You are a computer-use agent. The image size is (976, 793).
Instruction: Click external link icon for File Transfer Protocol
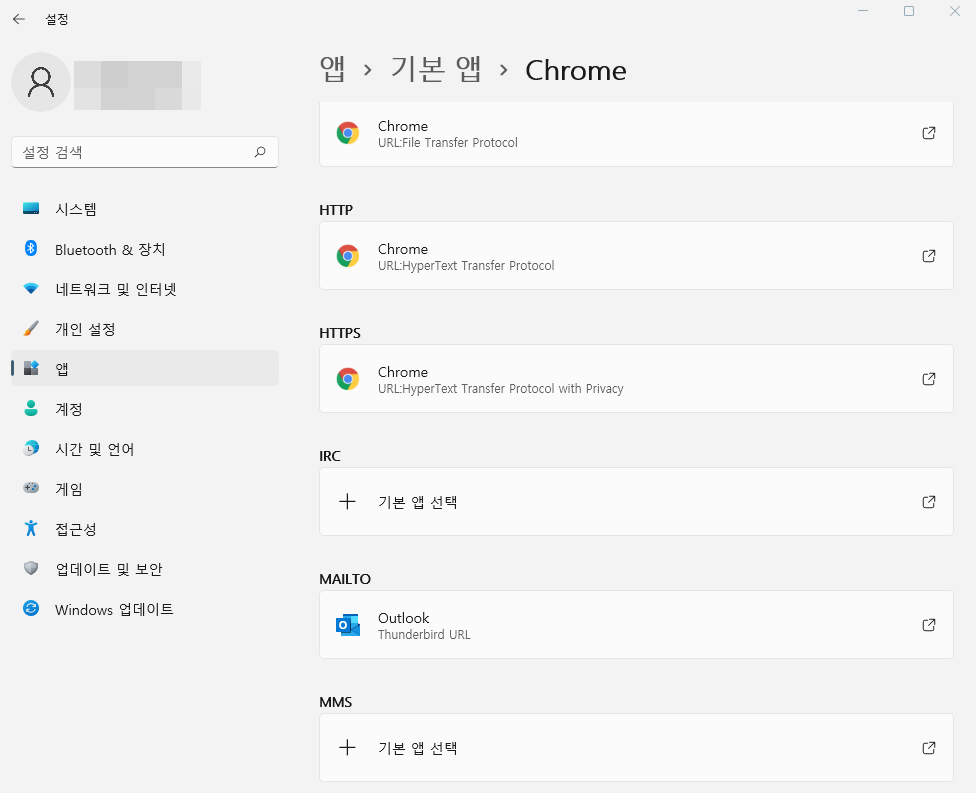[929, 133]
